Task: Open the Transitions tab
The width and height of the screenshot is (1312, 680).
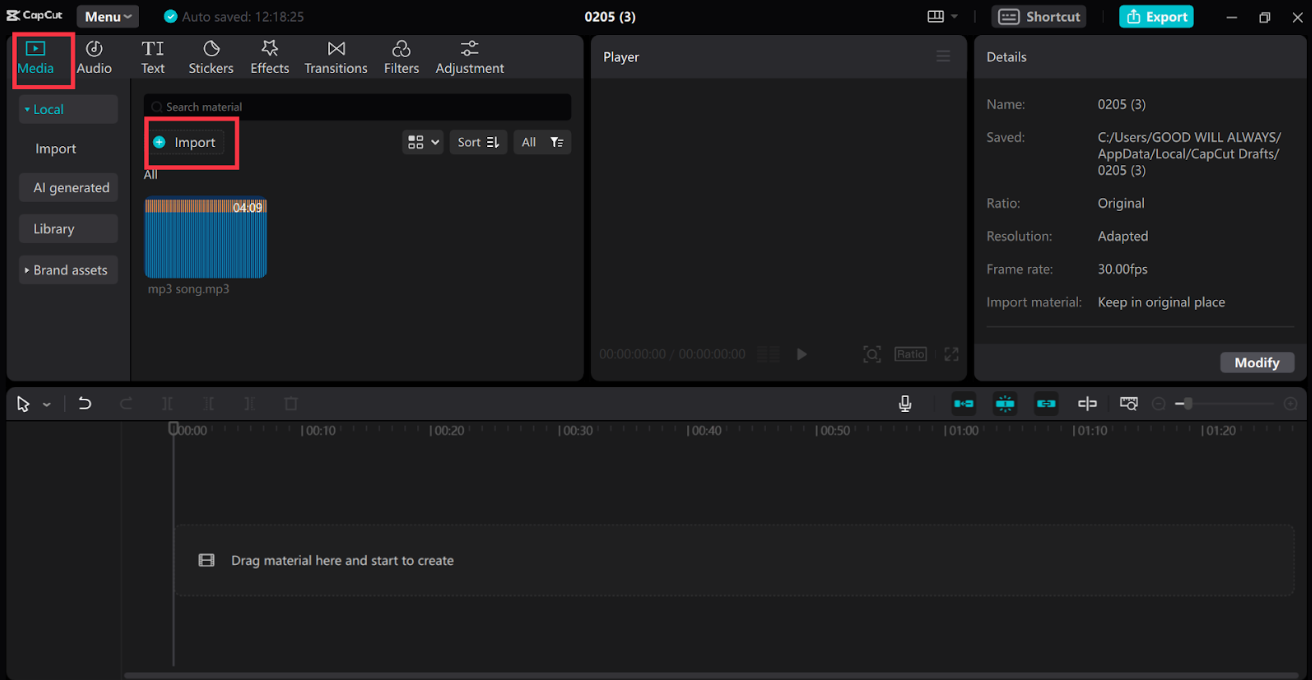Action: tap(336, 58)
